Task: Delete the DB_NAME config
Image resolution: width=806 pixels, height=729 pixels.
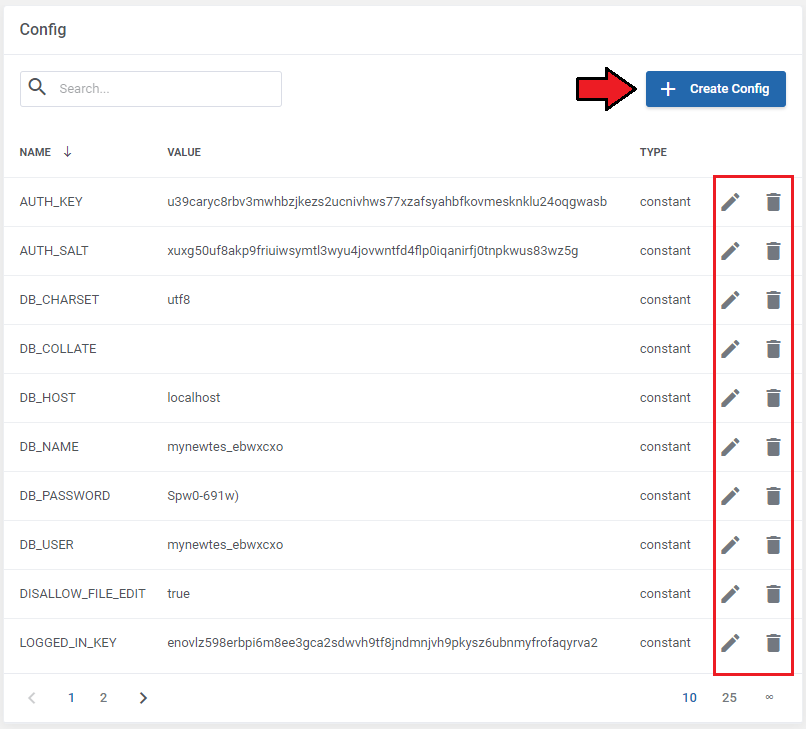Action: click(773, 447)
